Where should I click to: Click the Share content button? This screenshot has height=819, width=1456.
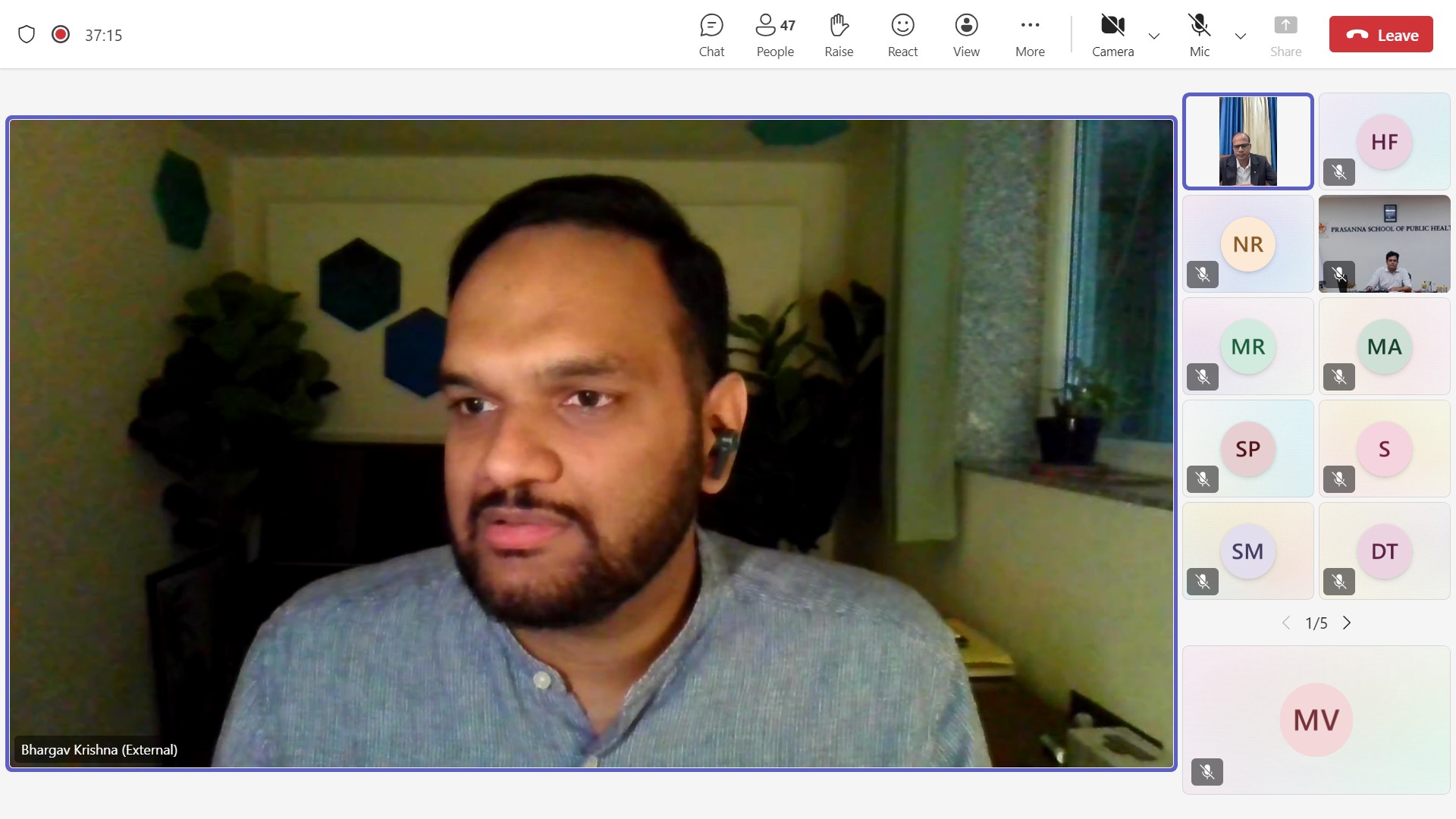[x=1285, y=35]
